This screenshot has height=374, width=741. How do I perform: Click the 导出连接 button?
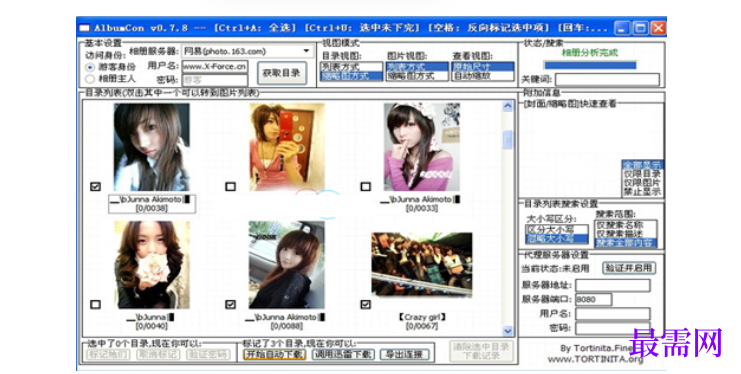click(405, 354)
